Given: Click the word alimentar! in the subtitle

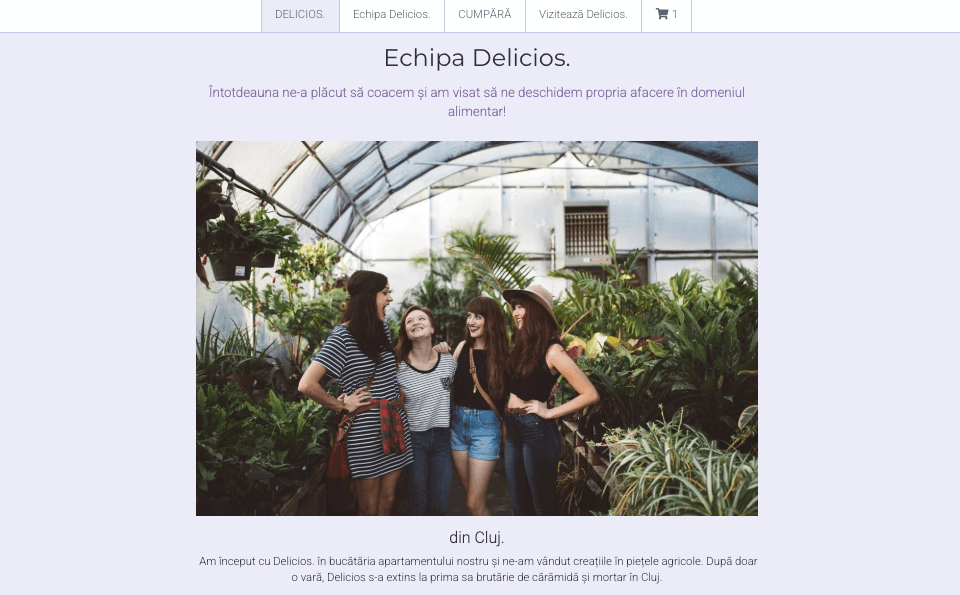Looking at the screenshot, I should point(477,111).
